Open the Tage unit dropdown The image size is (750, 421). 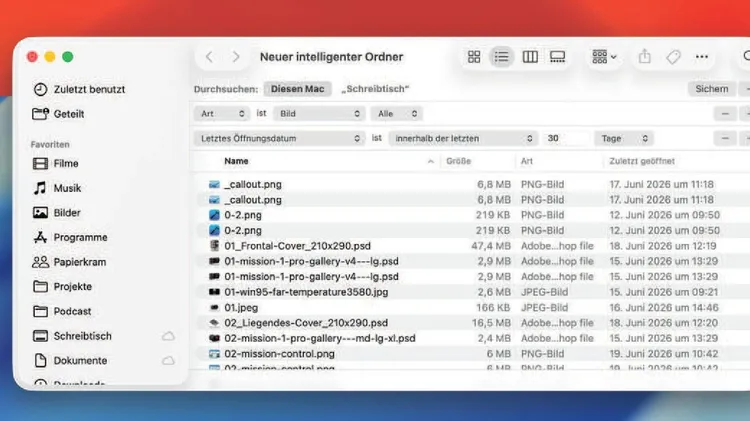(x=624, y=139)
